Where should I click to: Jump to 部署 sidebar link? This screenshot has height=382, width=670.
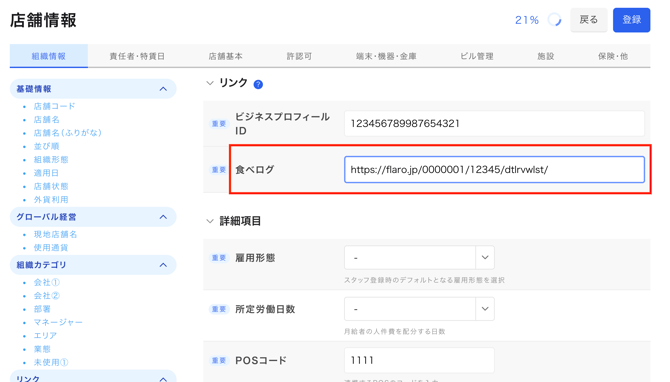click(x=42, y=309)
